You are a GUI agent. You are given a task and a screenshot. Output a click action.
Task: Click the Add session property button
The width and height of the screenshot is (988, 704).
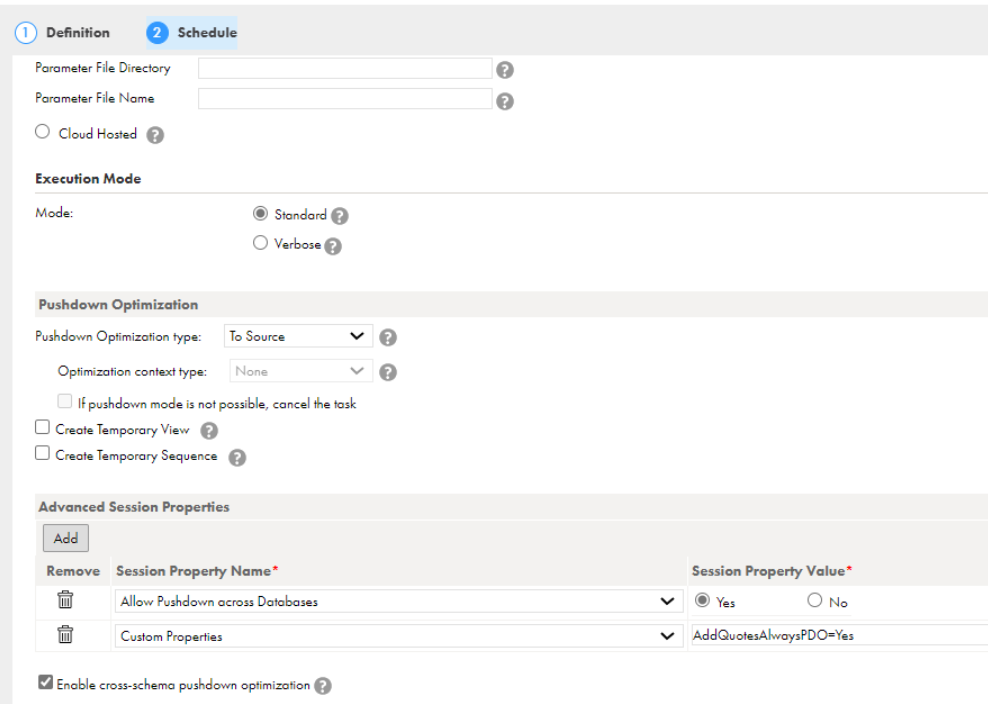point(66,538)
